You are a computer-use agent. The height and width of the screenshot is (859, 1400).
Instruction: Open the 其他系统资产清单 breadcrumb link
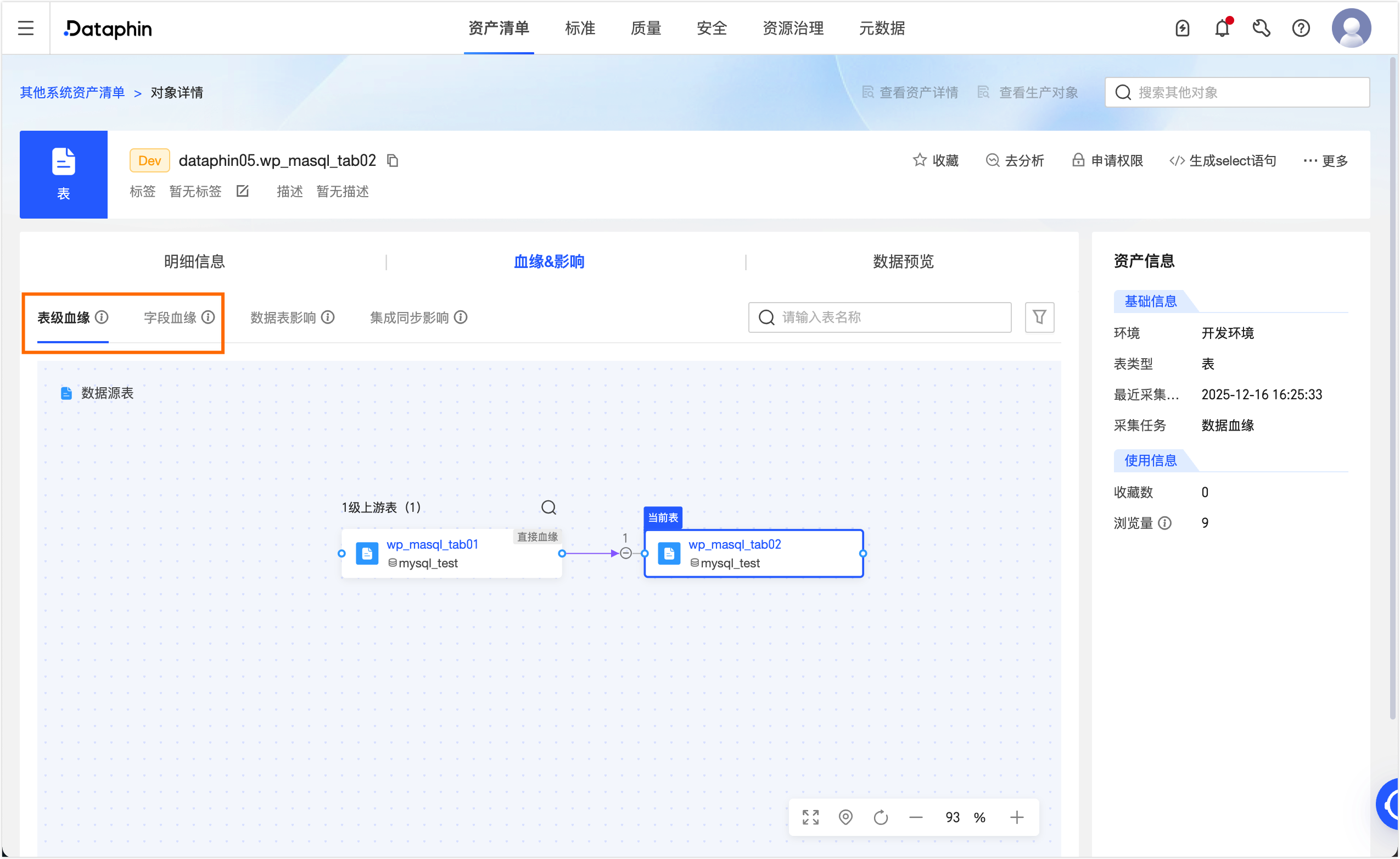[x=72, y=92]
